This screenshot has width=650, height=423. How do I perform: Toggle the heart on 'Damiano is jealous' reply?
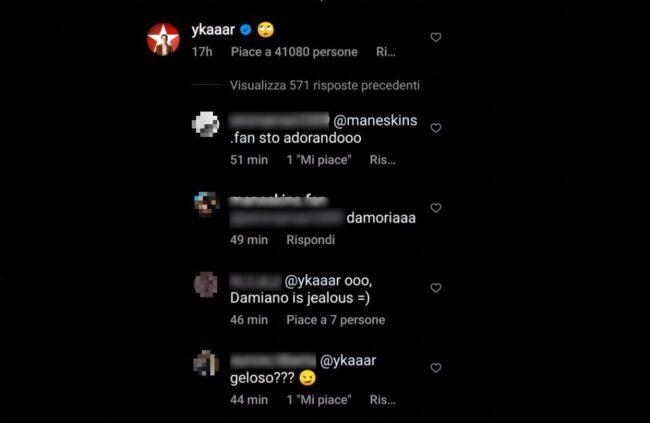(436, 288)
